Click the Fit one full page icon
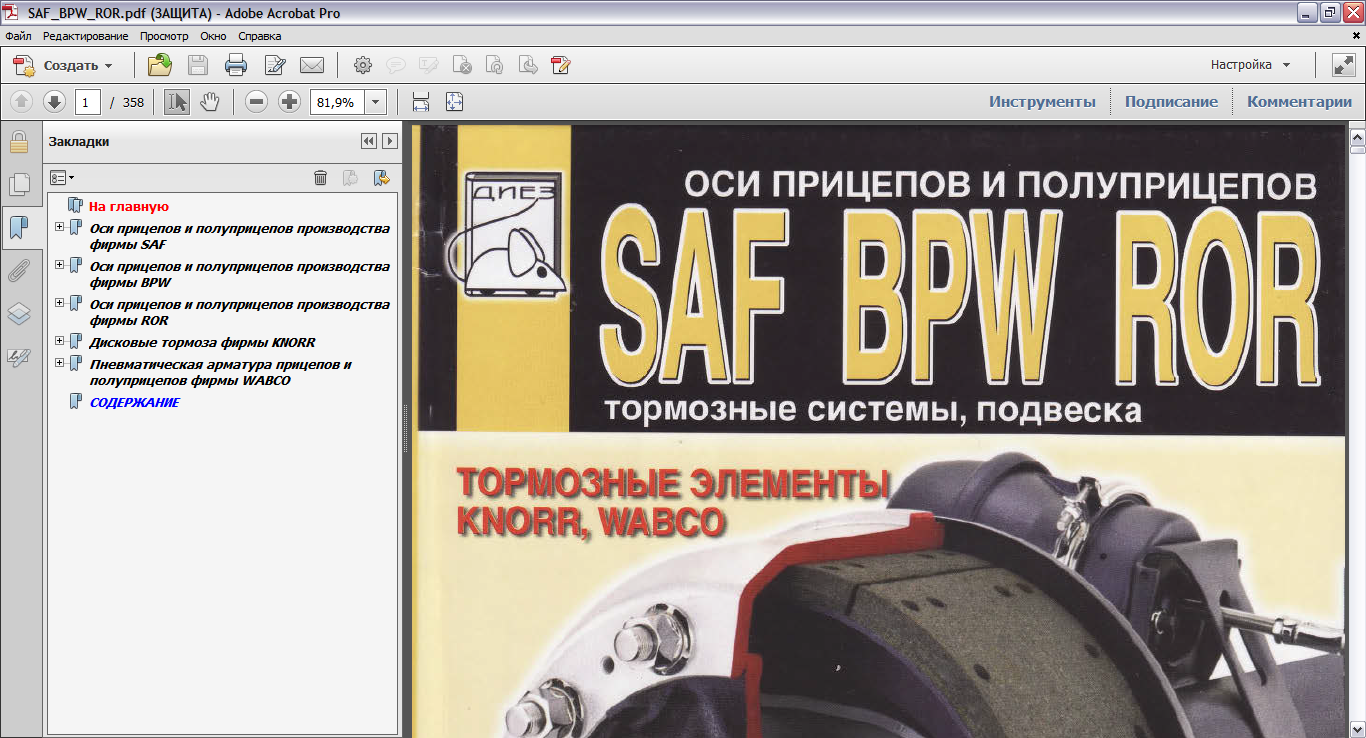The image size is (1366, 738). pyautogui.click(x=454, y=102)
